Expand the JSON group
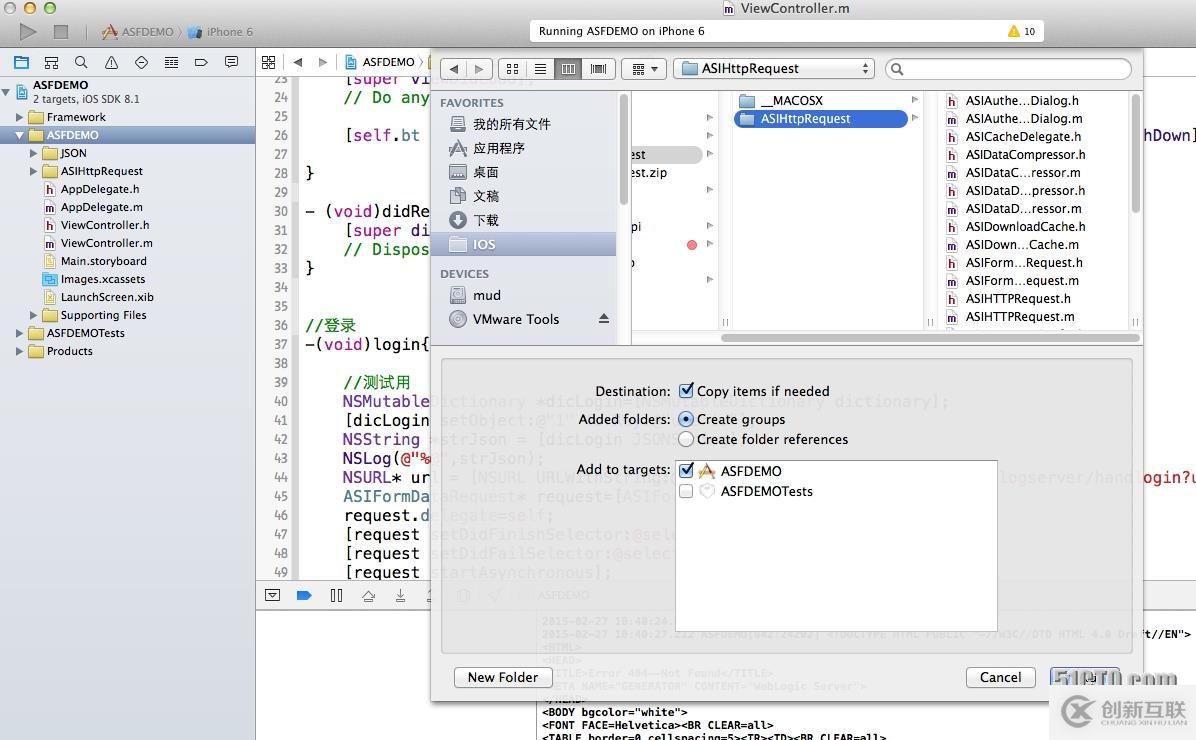Image resolution: width=1196 pixels, height=740 pixels. pos(34,153)
